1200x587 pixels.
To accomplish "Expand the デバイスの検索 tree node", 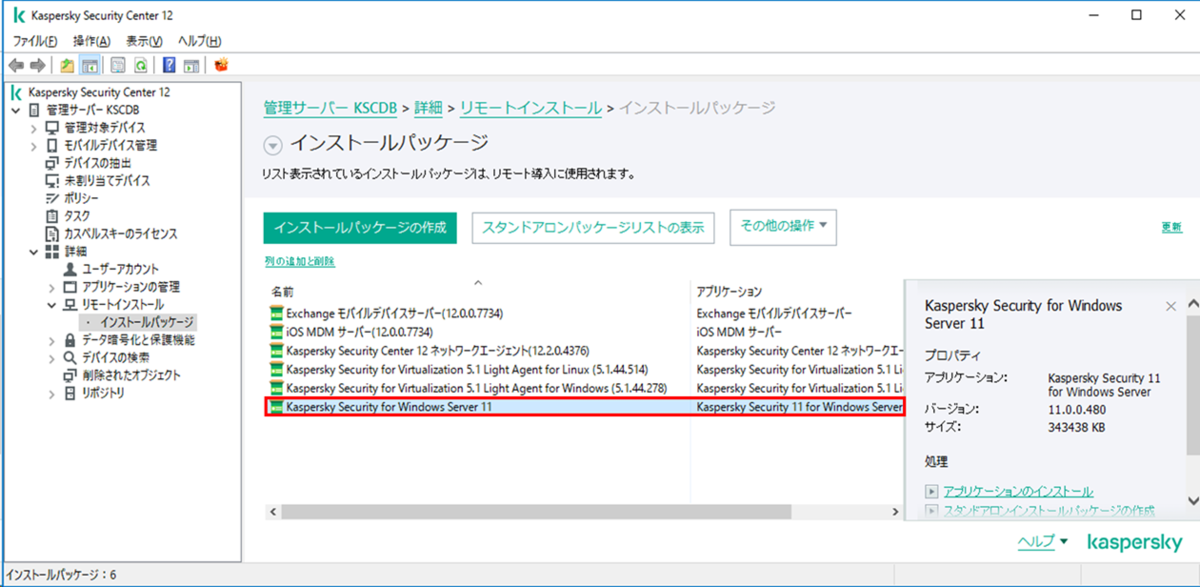I will click(x=51, y=358).
